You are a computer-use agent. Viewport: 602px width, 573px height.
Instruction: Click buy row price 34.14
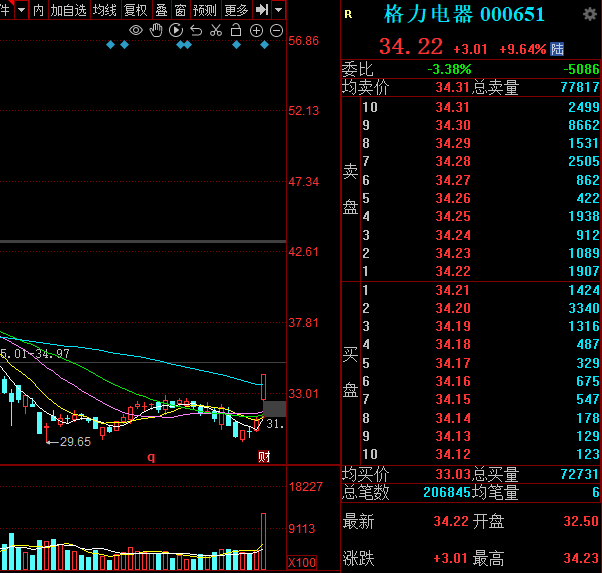pos(453,418)
